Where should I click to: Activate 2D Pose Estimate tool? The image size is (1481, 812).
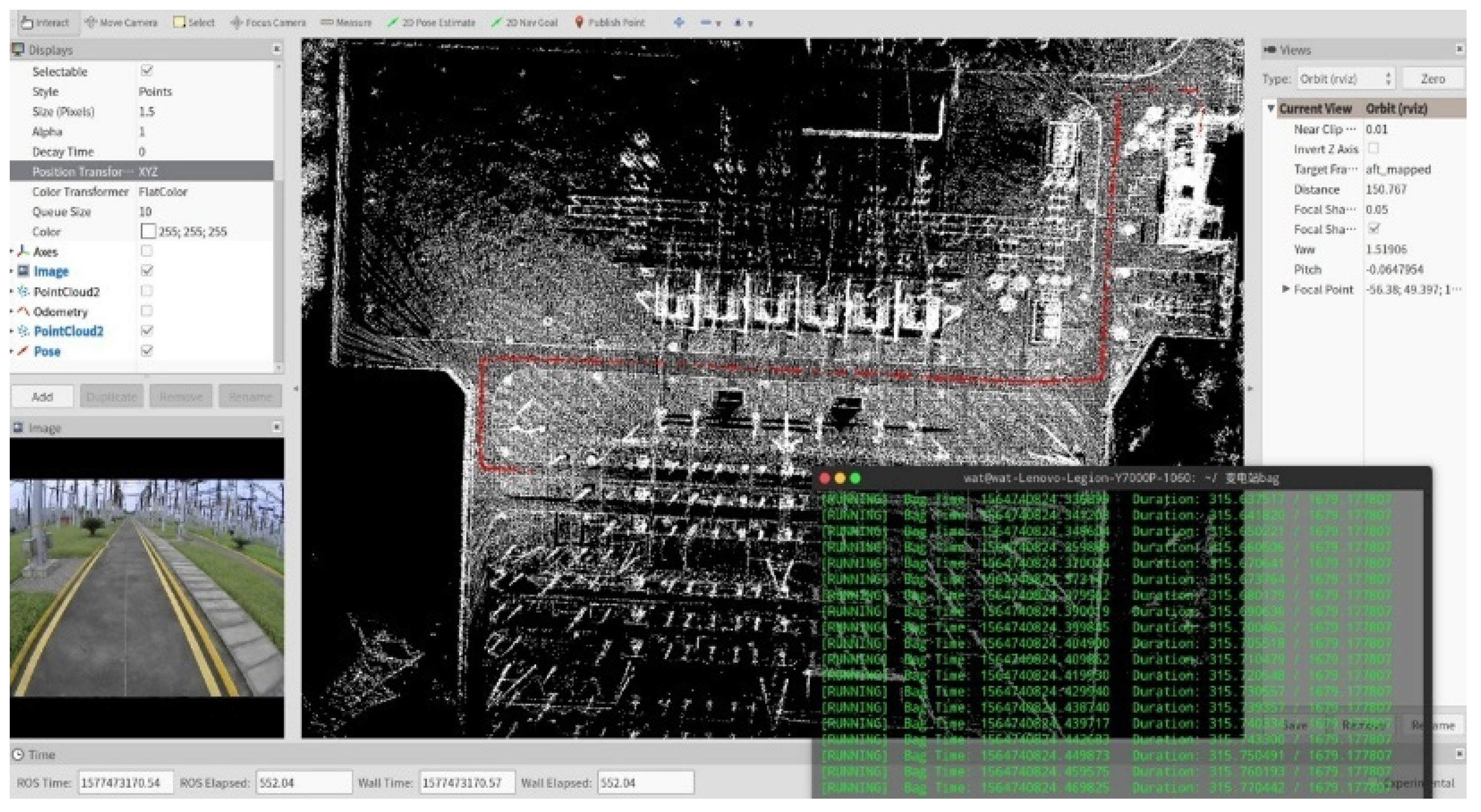431,23
